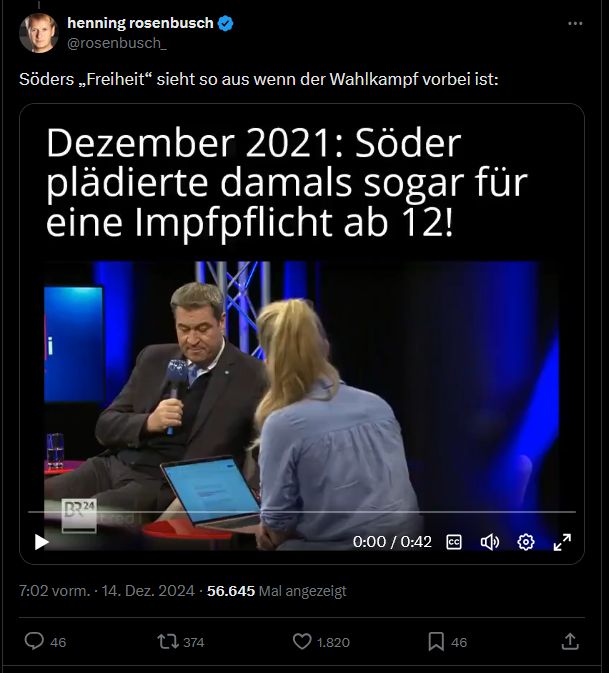The height and width of the screenshot is (673, 609).
Task: Play the Söder video clip
Action: click(42, 542)
